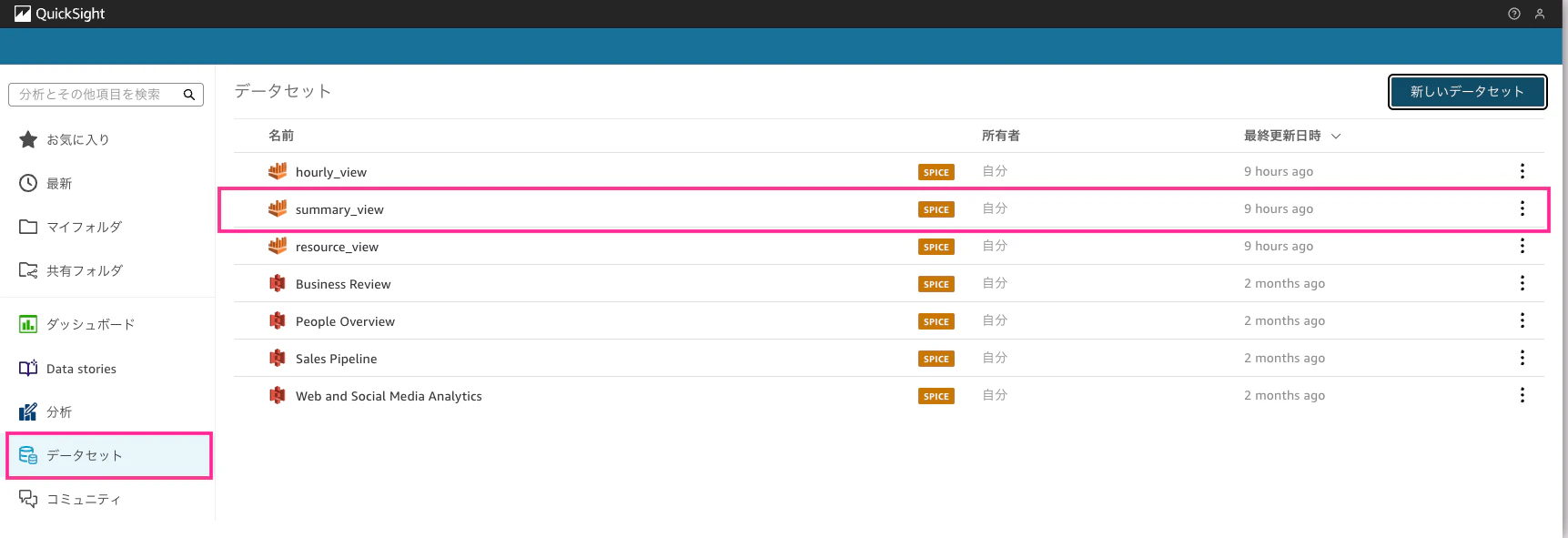This screenshot has width=1568, height=538.
Task: Click the star icon for お気に入り
Action: [x=28, y=139]
